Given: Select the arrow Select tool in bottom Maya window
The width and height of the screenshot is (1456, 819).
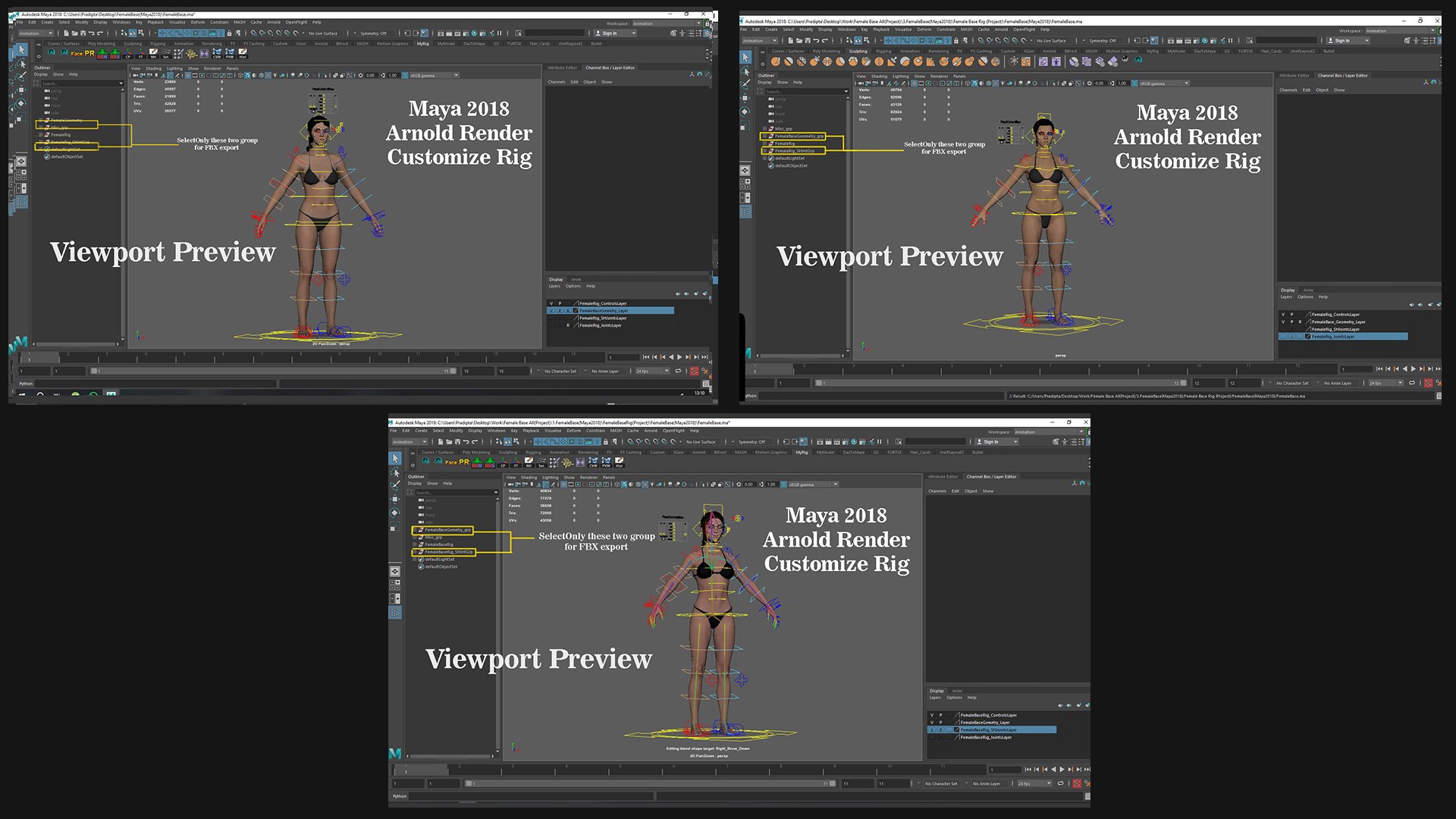Looking at the screenshot, I should point(395,459).
